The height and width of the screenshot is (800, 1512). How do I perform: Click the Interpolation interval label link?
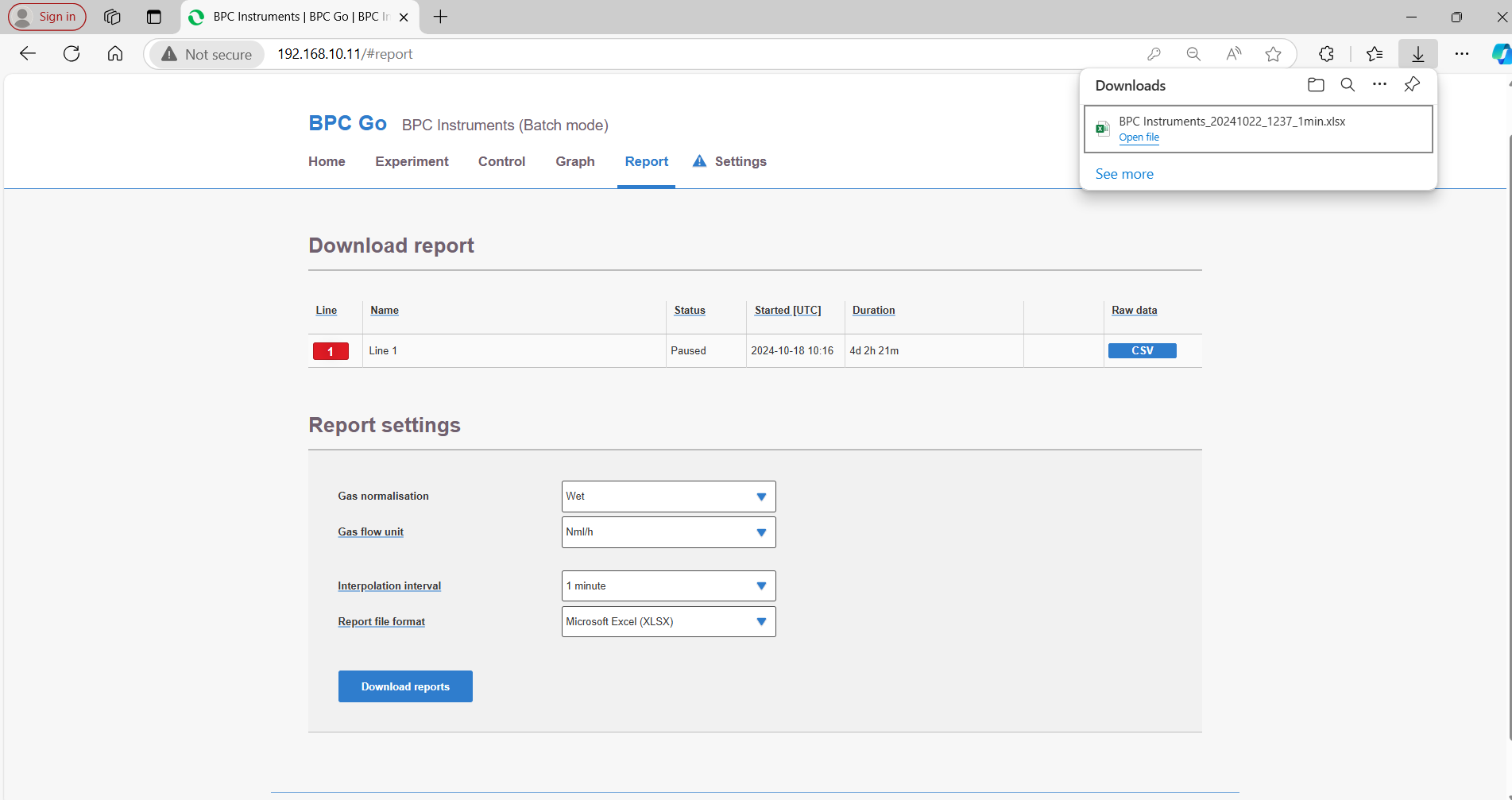pos(389,586)
